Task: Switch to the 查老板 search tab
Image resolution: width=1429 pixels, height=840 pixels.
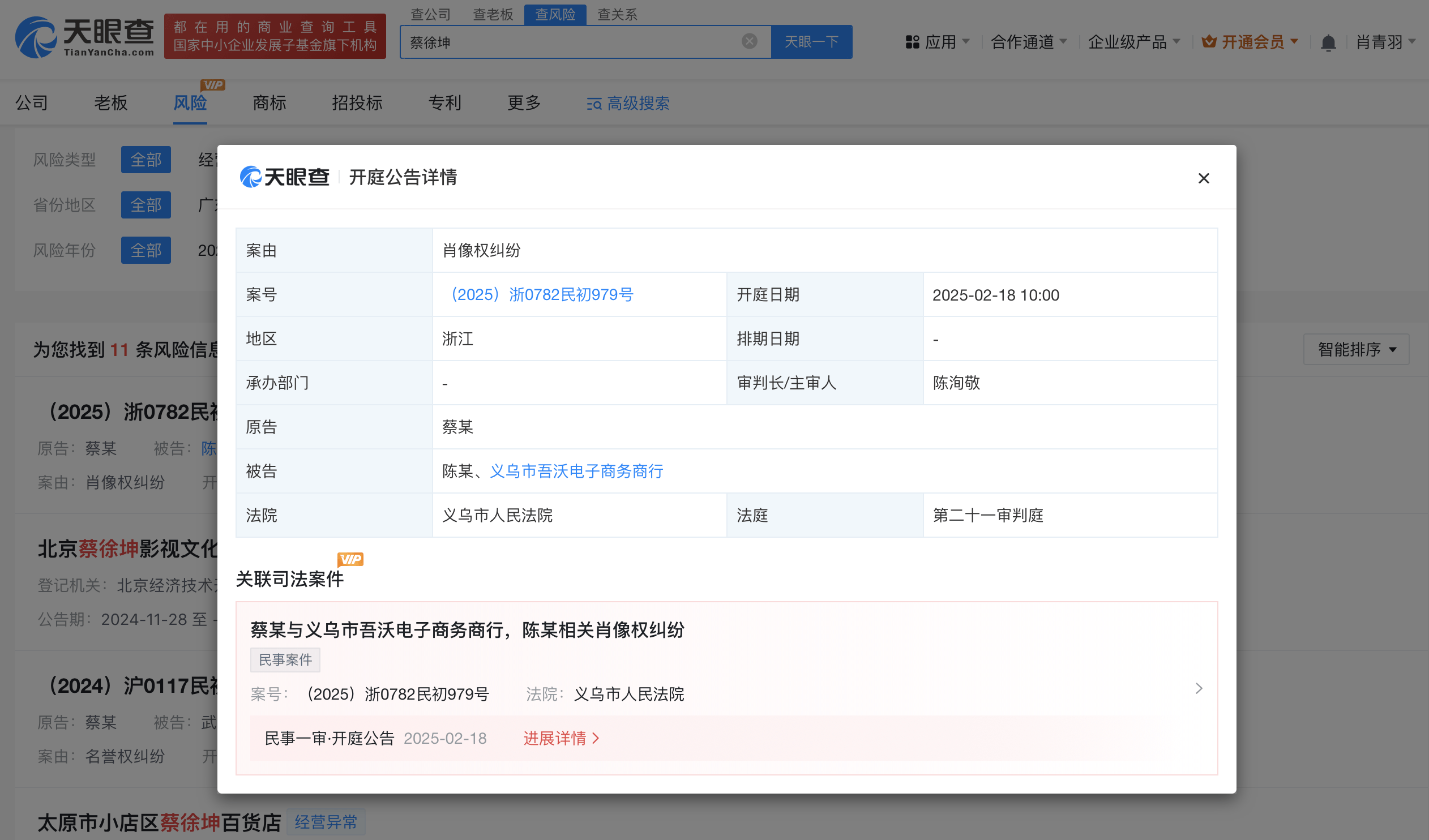Action: [x=493, y=14]
